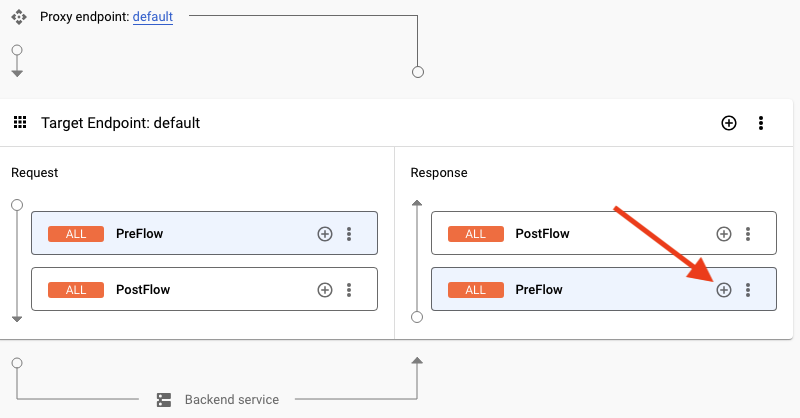Image resolution: width=800 pixels, height=418 pixels.
Task: Click the Response section heading
Action: (x=439, y=173)
